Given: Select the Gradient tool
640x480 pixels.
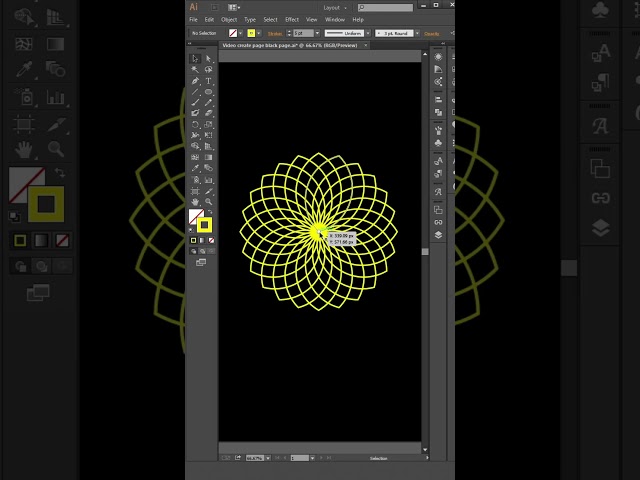Looking at the screenshot, I should 209,157.
